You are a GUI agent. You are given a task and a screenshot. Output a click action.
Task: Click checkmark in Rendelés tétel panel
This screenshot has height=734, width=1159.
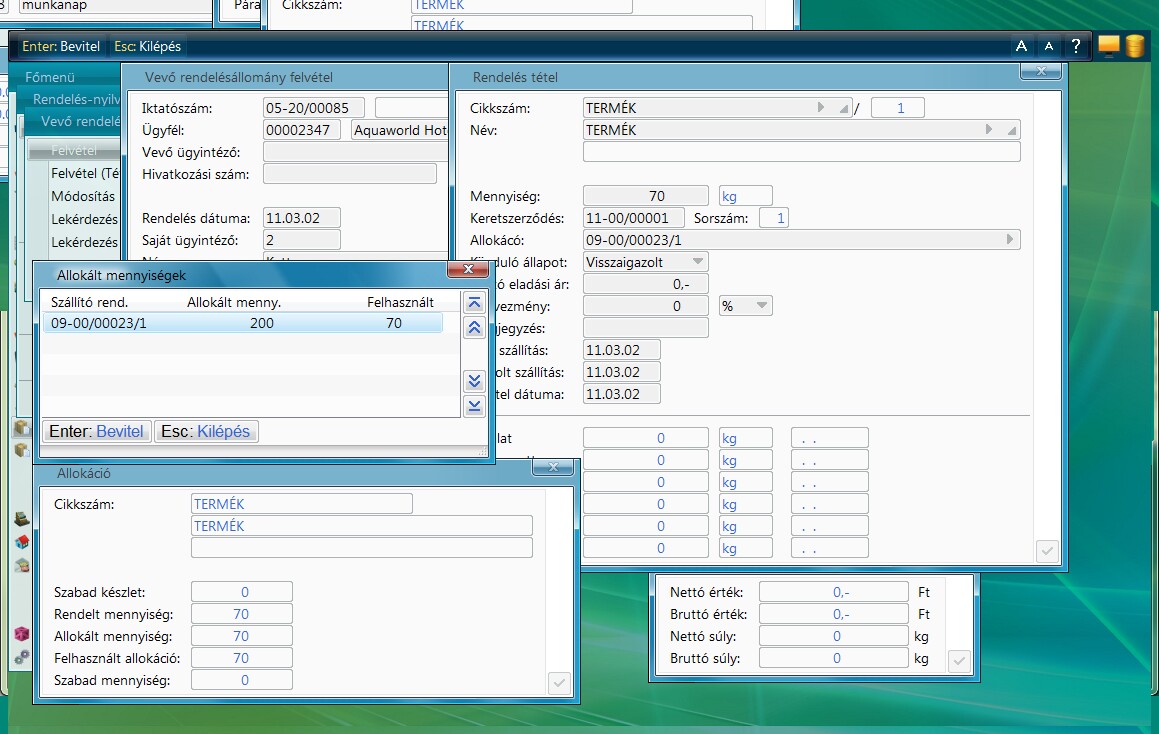(1047, 551)
